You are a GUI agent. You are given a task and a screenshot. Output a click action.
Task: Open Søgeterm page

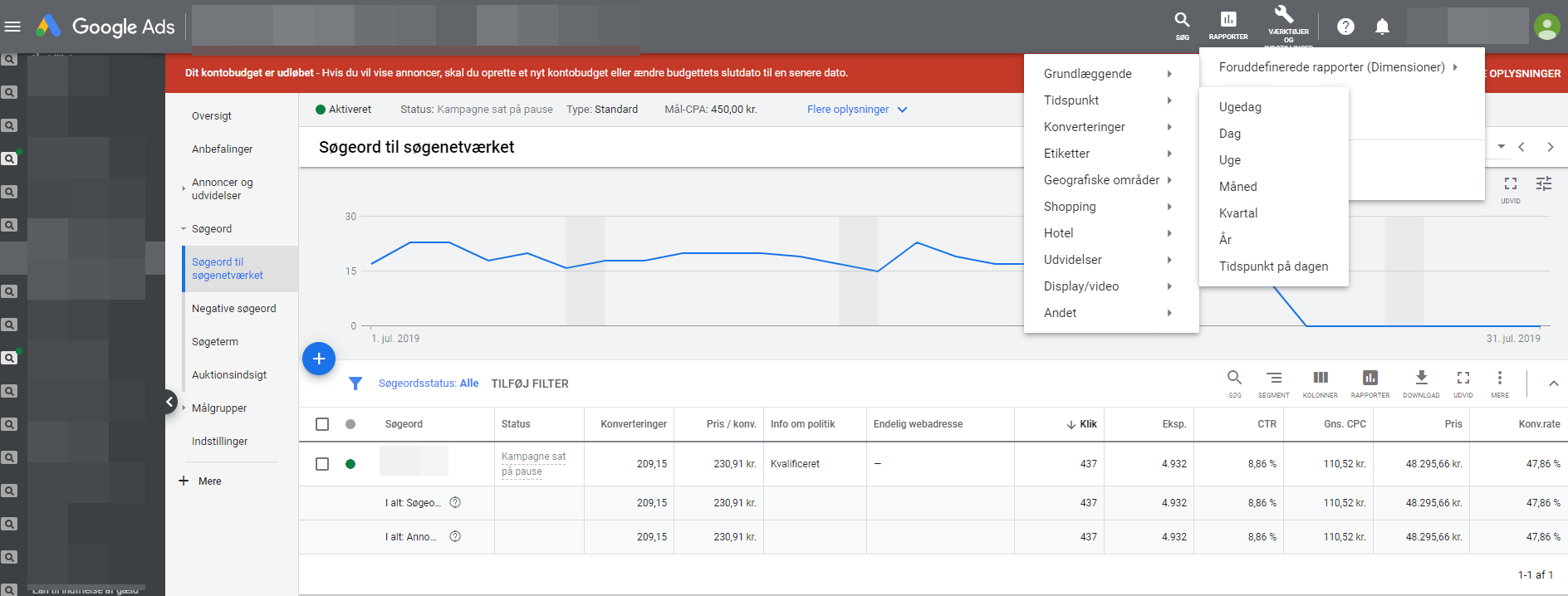[x=215, y=342]
